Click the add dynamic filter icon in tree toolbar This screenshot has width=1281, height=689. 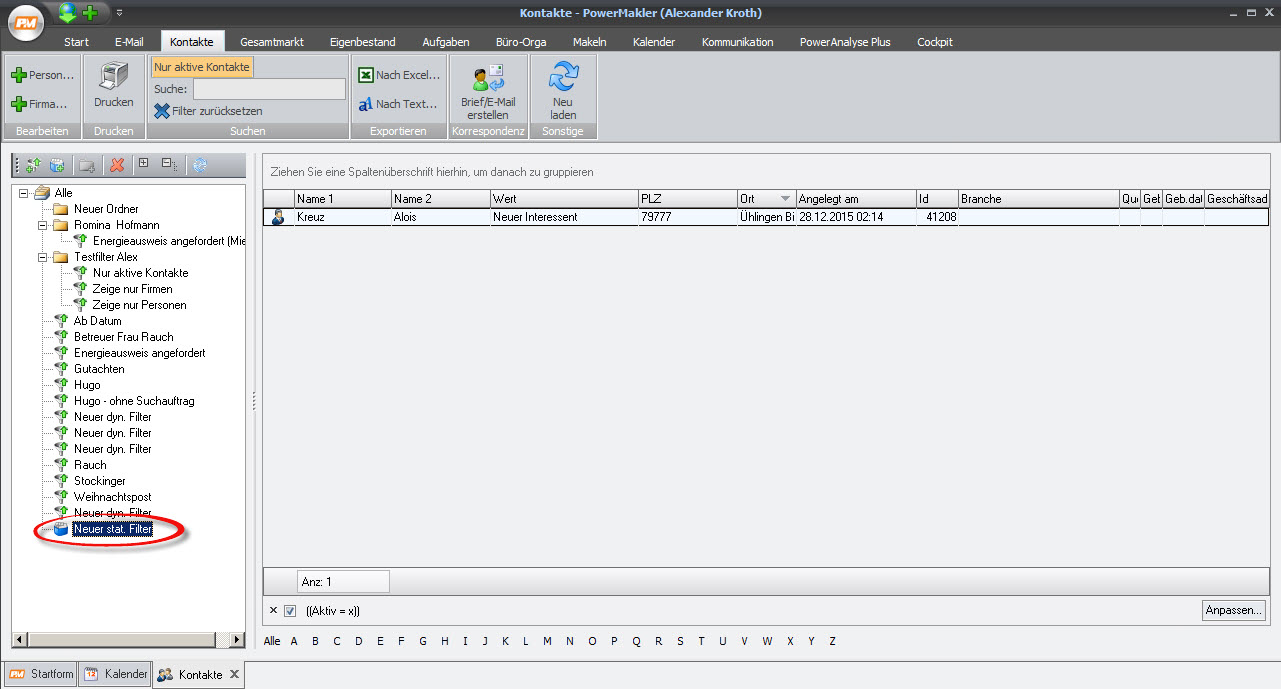pos(33,165)
